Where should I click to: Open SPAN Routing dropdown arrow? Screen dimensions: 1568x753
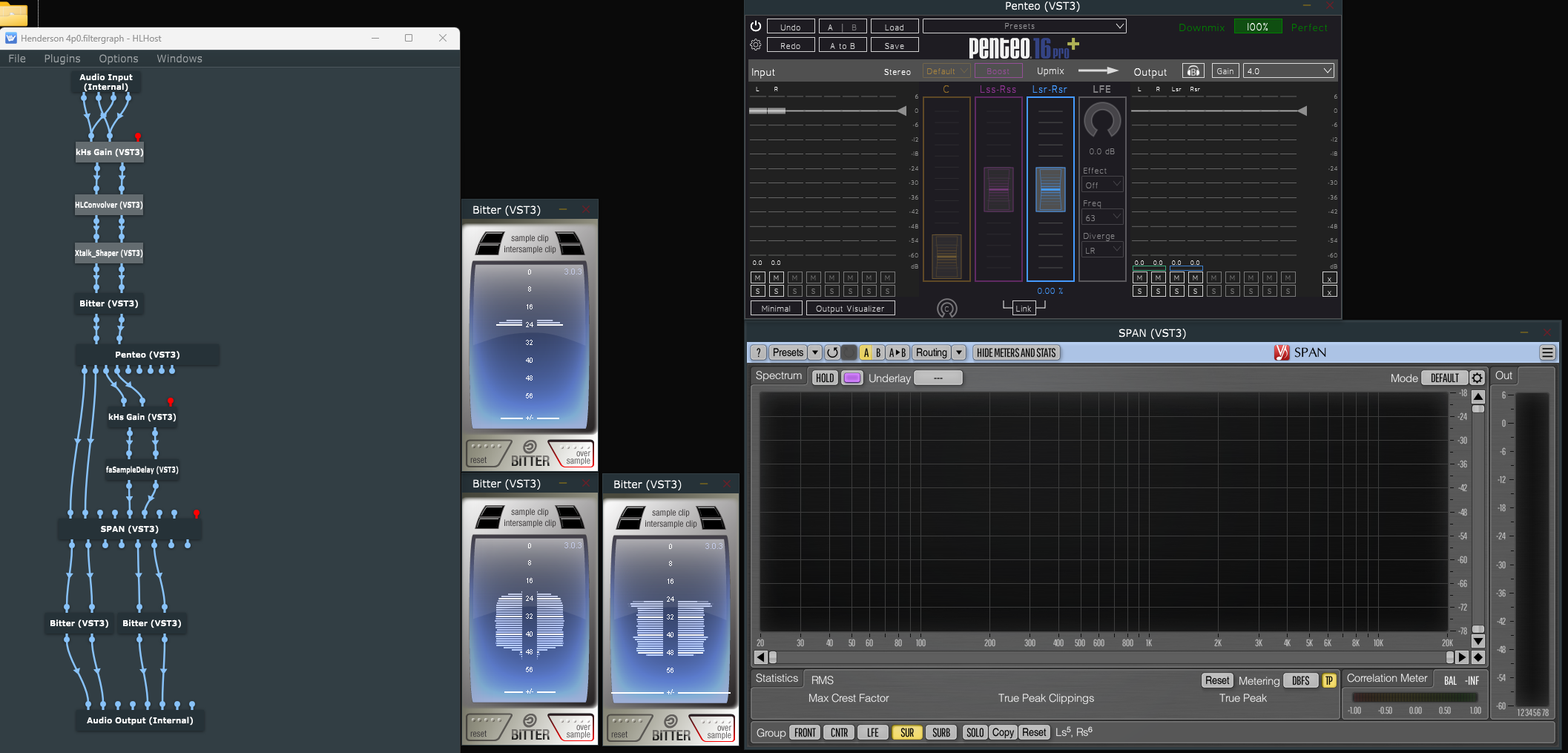click(x=959, y=353)
